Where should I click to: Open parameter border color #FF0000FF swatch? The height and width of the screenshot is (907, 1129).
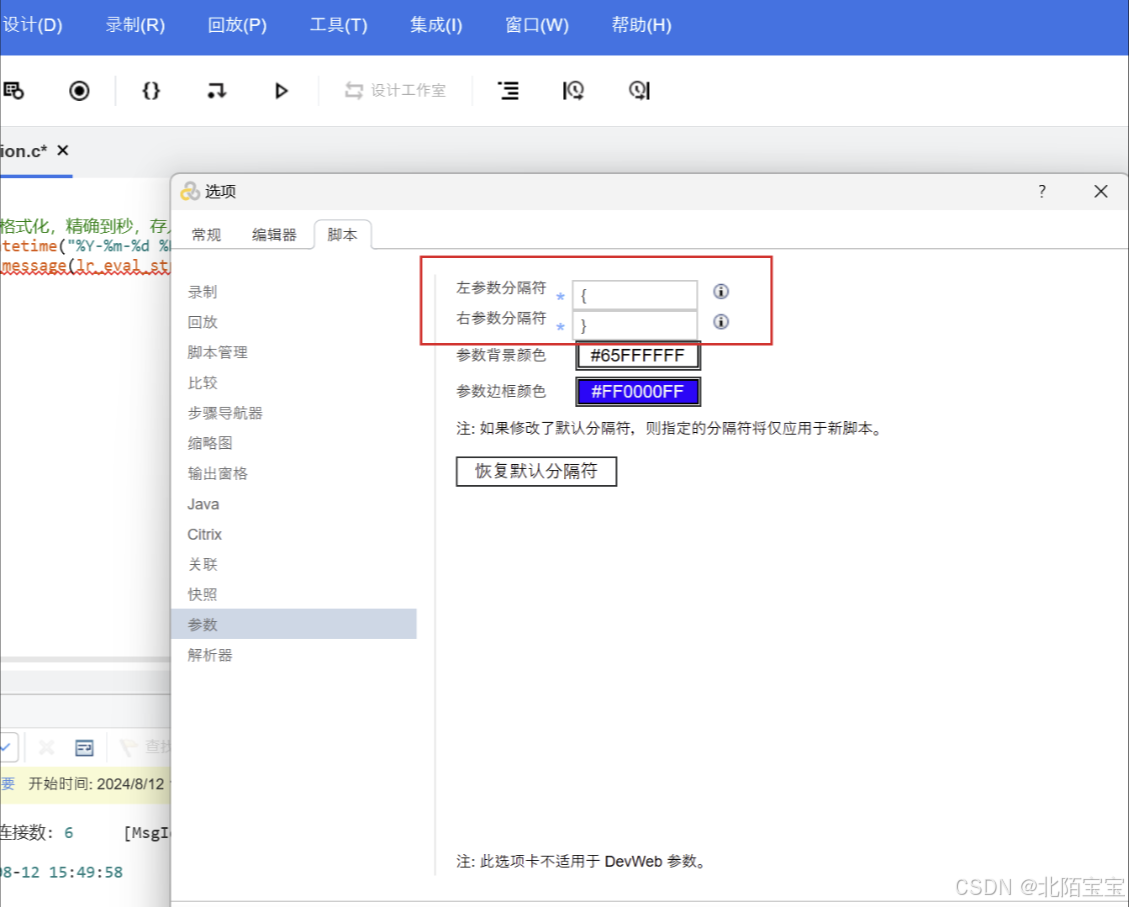click(638, 392)
